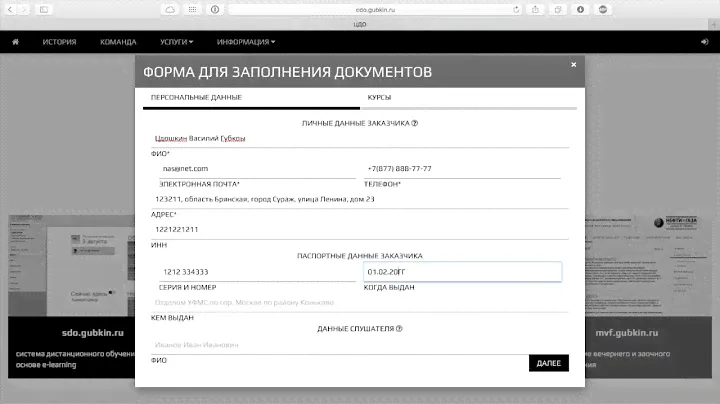Click the Когда выдан date field
Image resolution: width=720 pixels, height=404 pixels.
coord(462,272)
